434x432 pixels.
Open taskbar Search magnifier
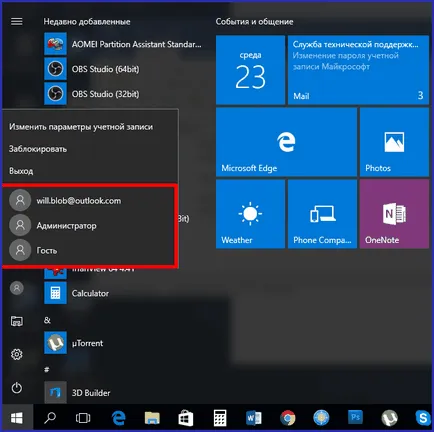(50, 418)
